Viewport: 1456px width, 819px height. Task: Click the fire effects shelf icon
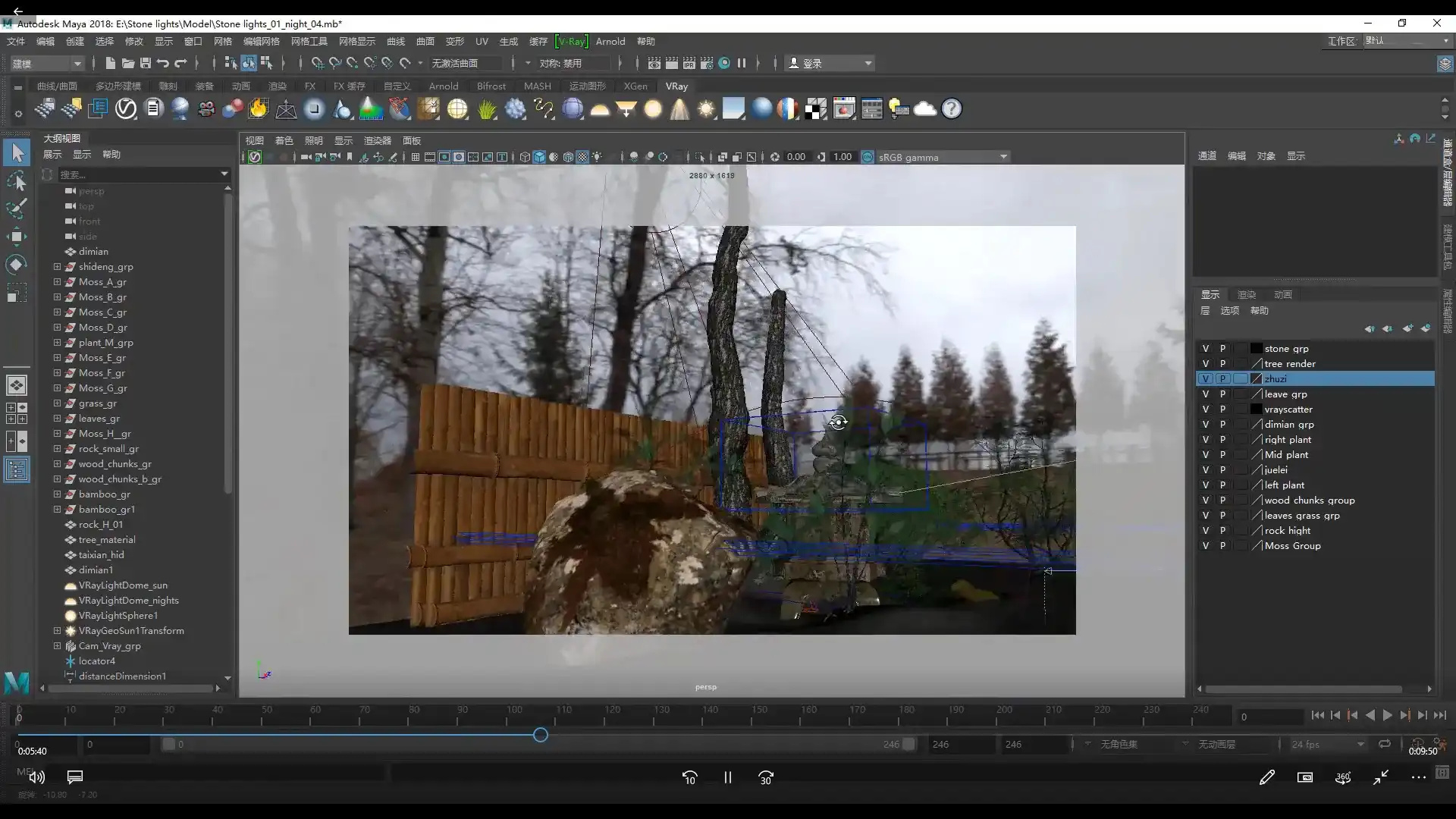coord(258,108)
